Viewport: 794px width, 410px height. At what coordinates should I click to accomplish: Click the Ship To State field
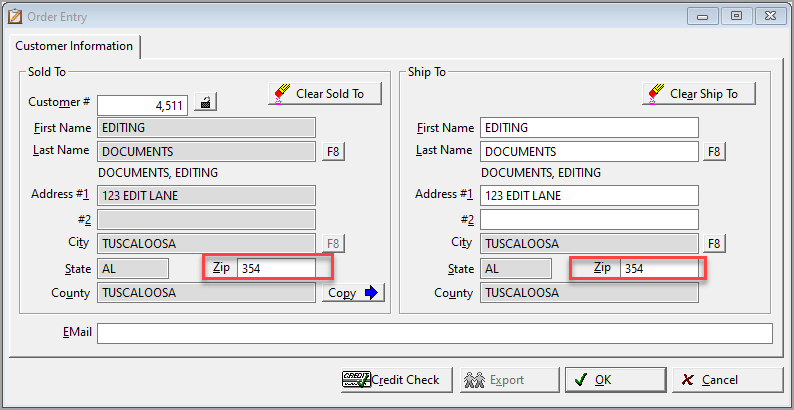(x=516, y=269)
